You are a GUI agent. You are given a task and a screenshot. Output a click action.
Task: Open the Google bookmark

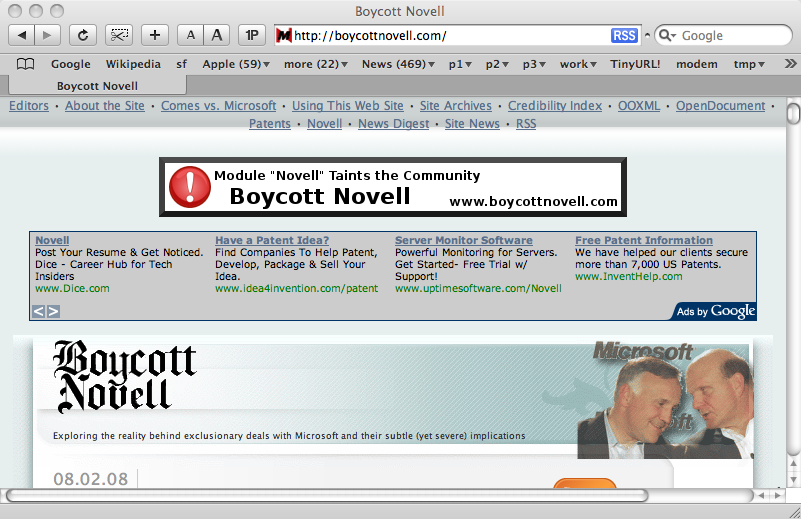pos(70,64)
